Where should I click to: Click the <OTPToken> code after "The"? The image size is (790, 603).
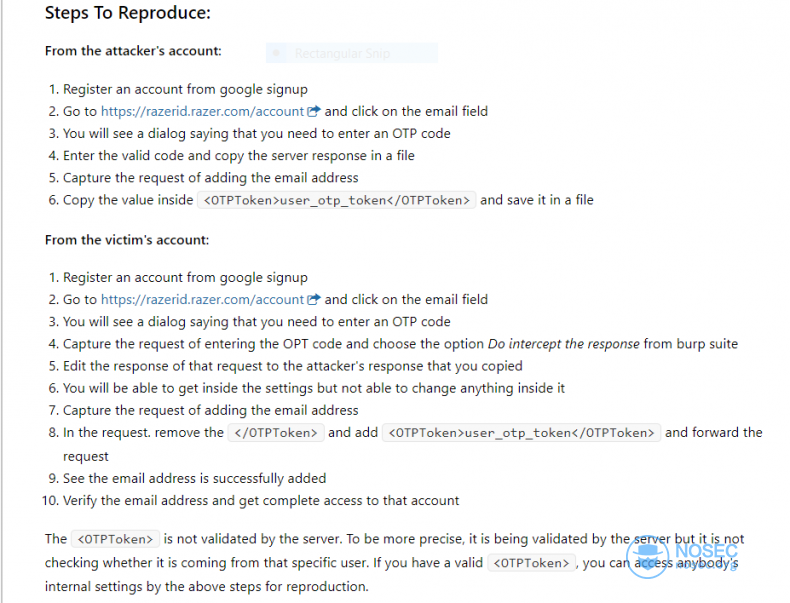[115, 539]
